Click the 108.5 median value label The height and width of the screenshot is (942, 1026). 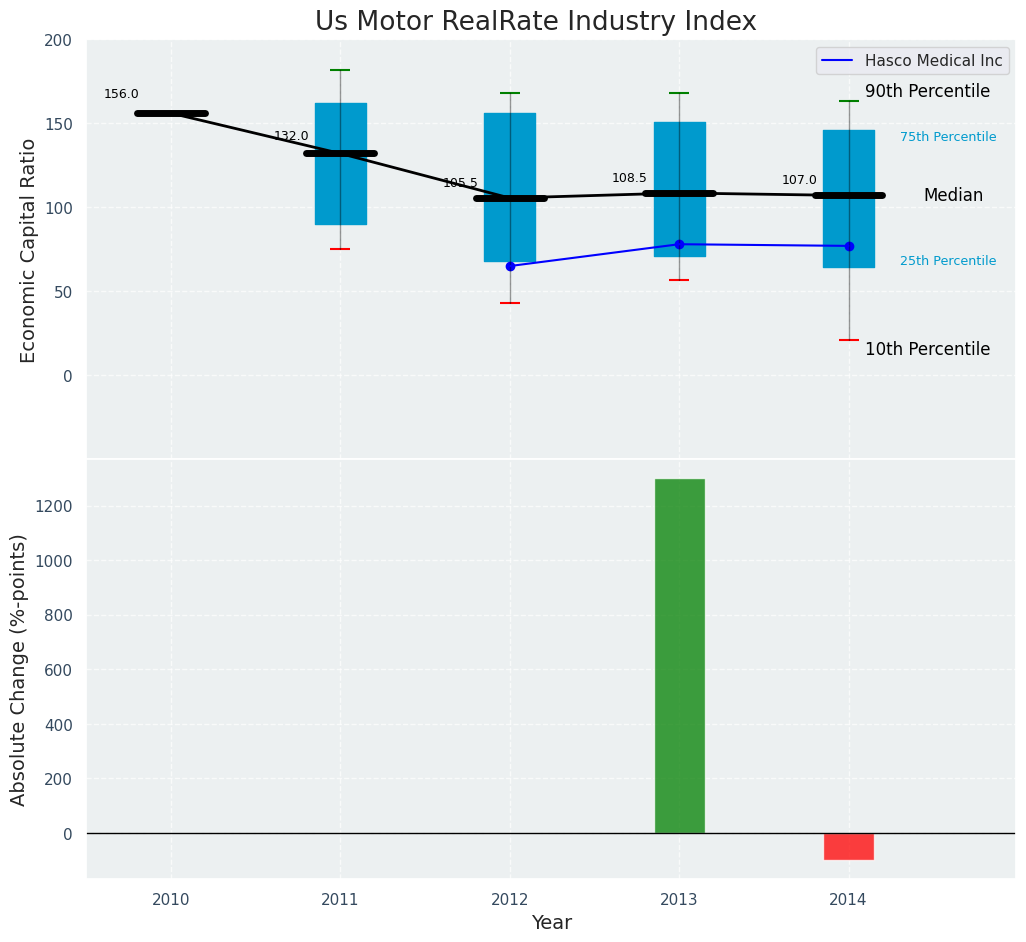click(x=629, y=178)
